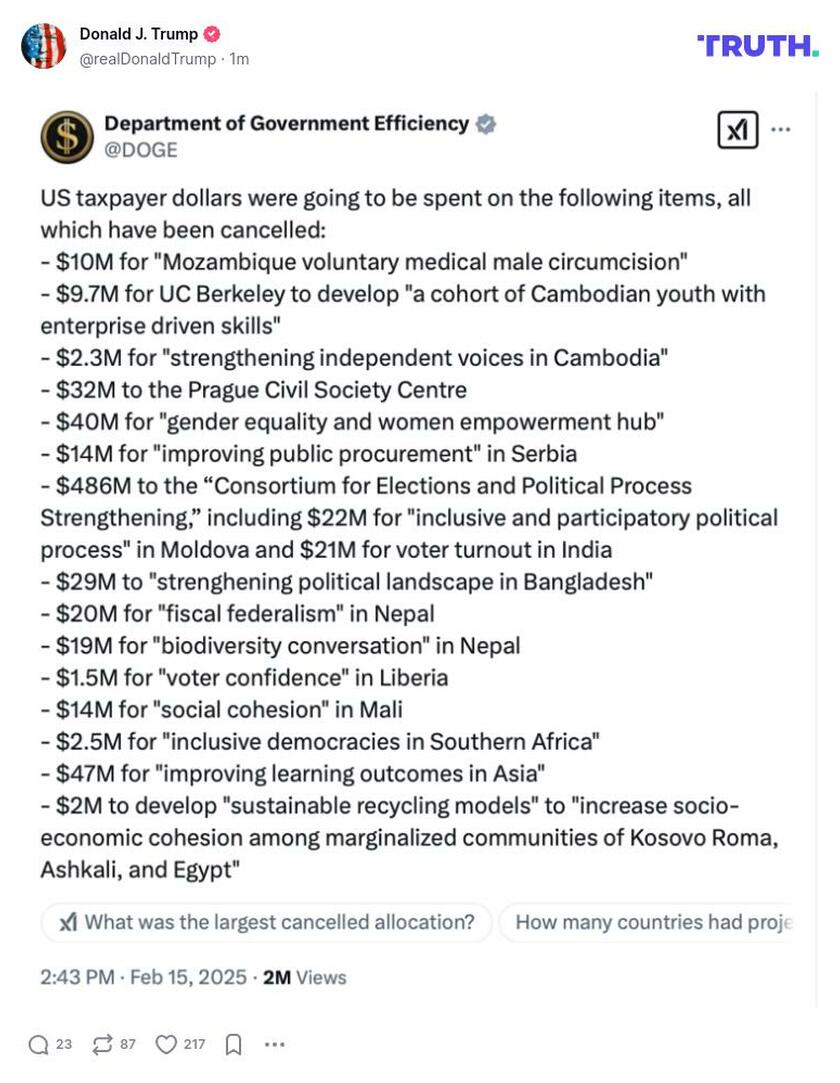Ask "What was the largest cancelled allocation?"
This screenshot has width=840, height=1083.
click(x=267, y=922)
